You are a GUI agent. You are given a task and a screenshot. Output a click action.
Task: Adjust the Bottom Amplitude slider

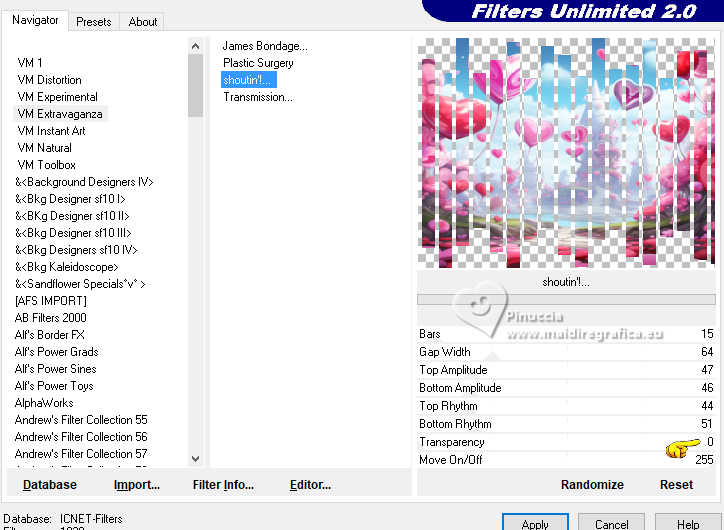click(566, 388)
